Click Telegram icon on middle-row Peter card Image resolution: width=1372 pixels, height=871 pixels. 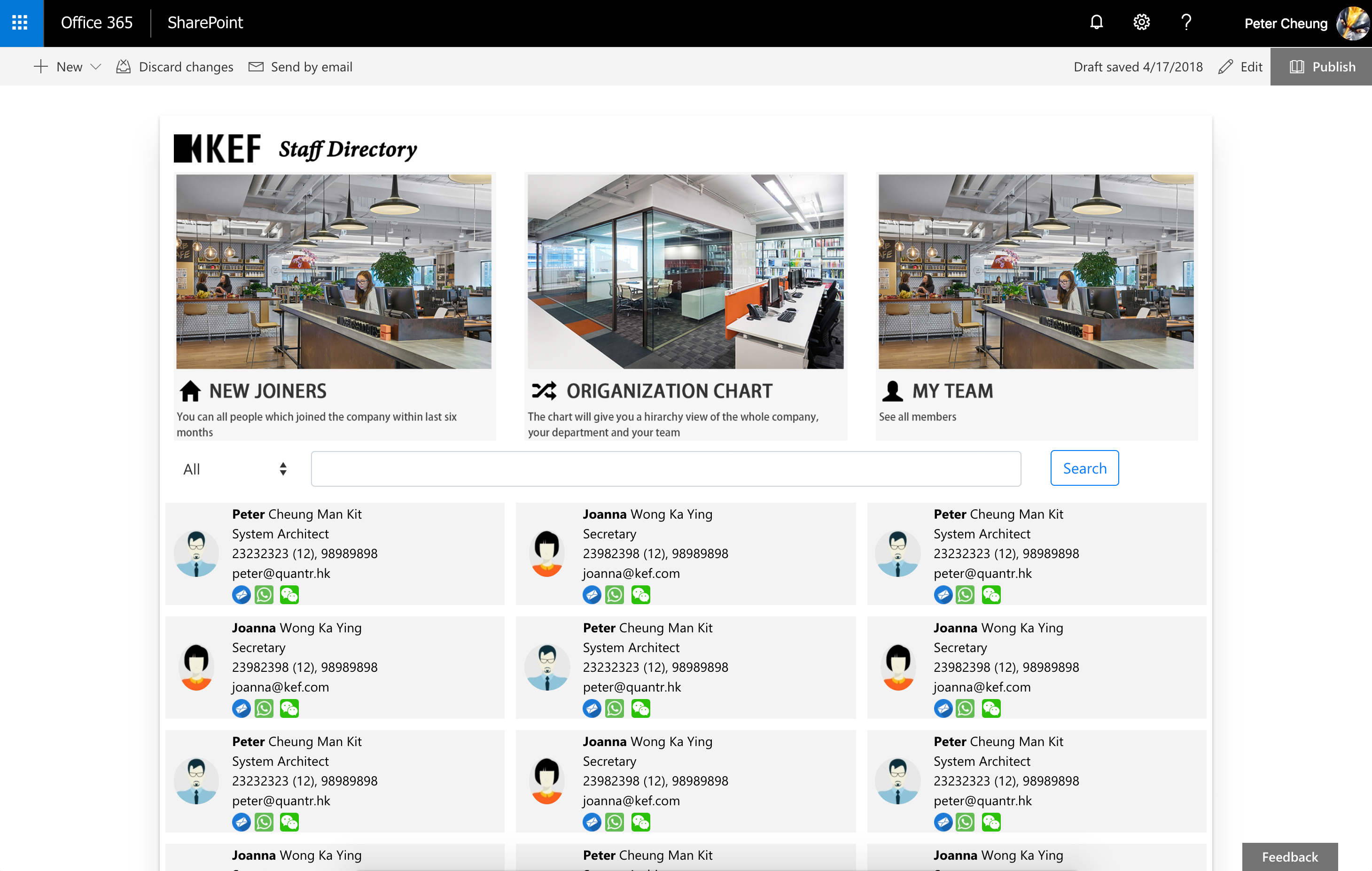(592, 708)
